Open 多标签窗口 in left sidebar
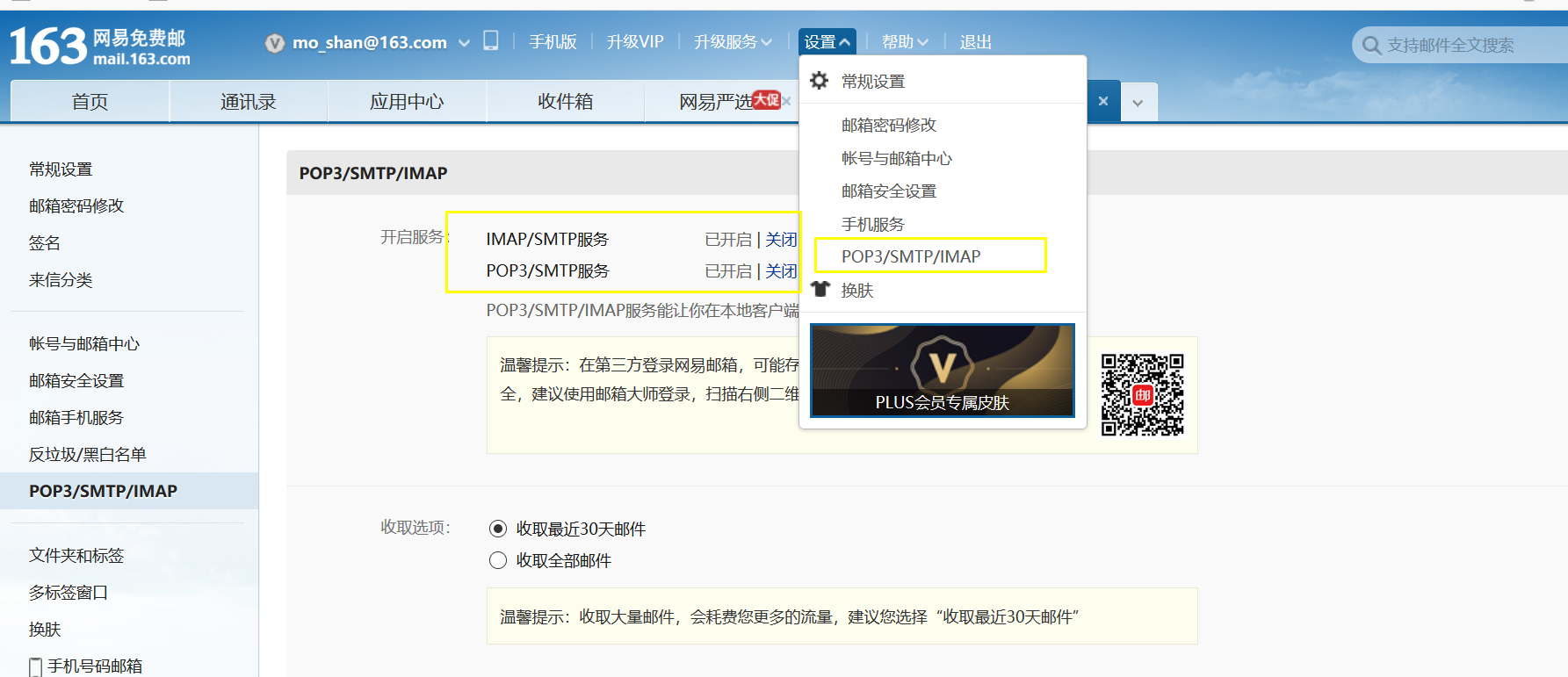Viewport: 1568px width, 677px height. [x=69, y=593]
